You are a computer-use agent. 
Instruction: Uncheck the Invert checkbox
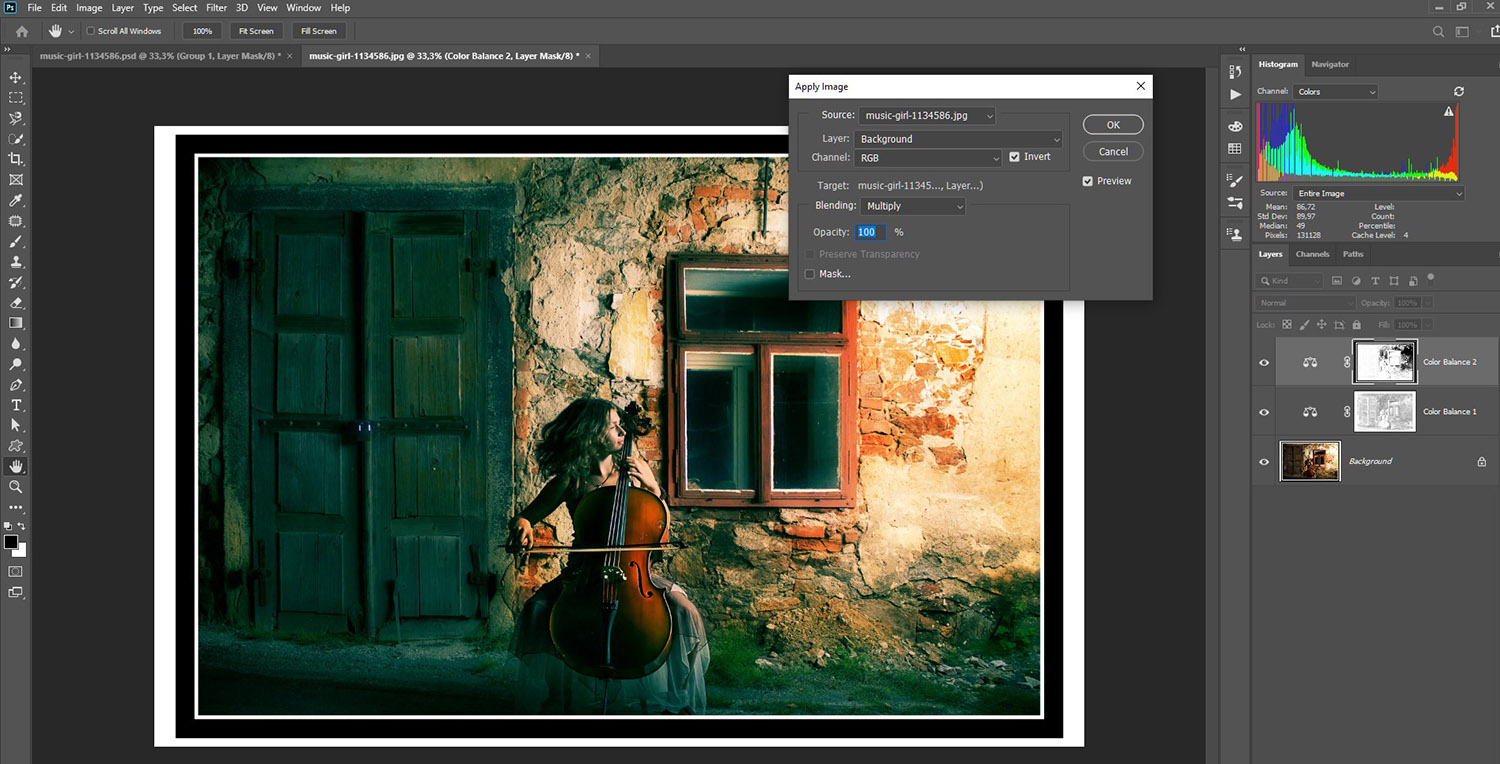1014,157
